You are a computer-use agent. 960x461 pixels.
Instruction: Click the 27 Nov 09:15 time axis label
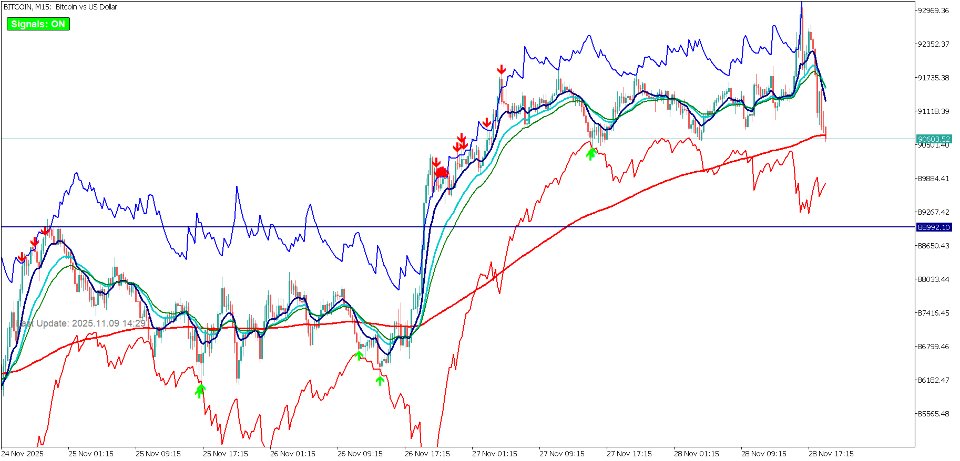561,455
